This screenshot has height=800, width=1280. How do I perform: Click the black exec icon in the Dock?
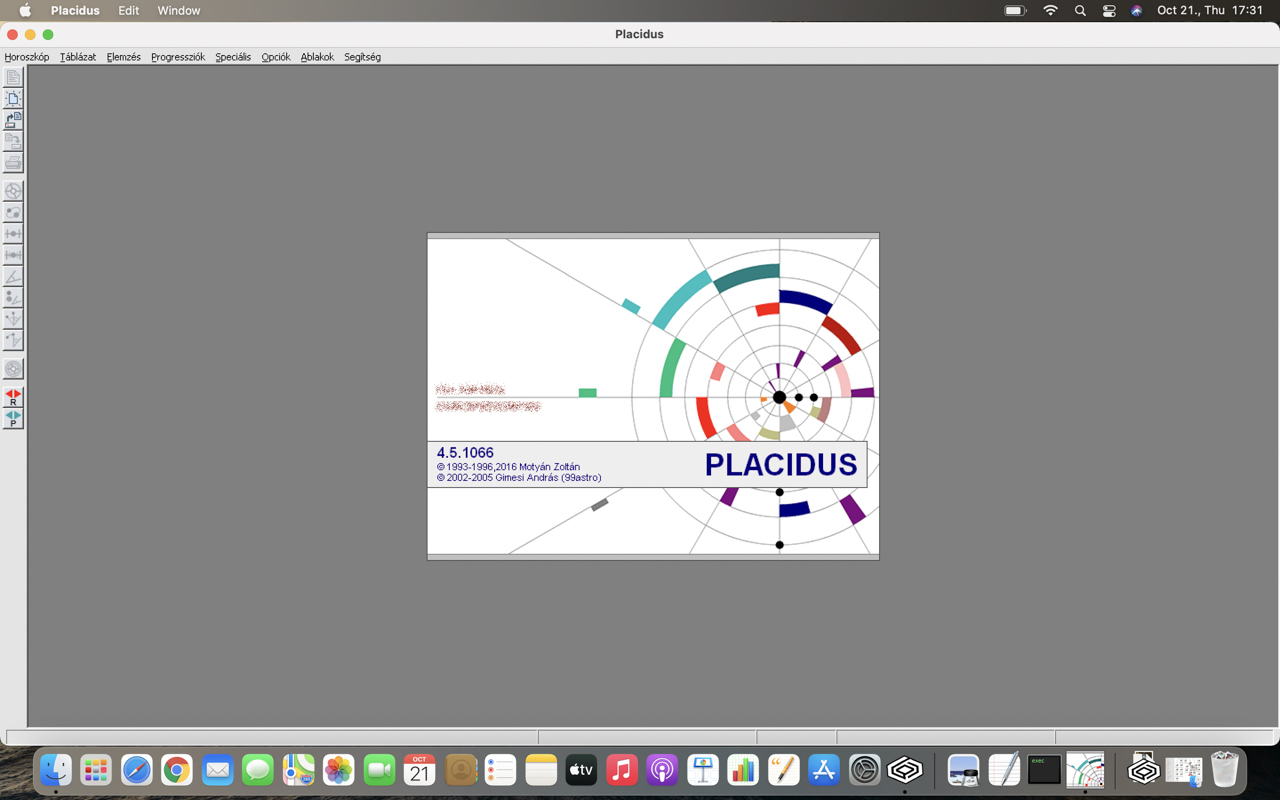(1044, 770)
